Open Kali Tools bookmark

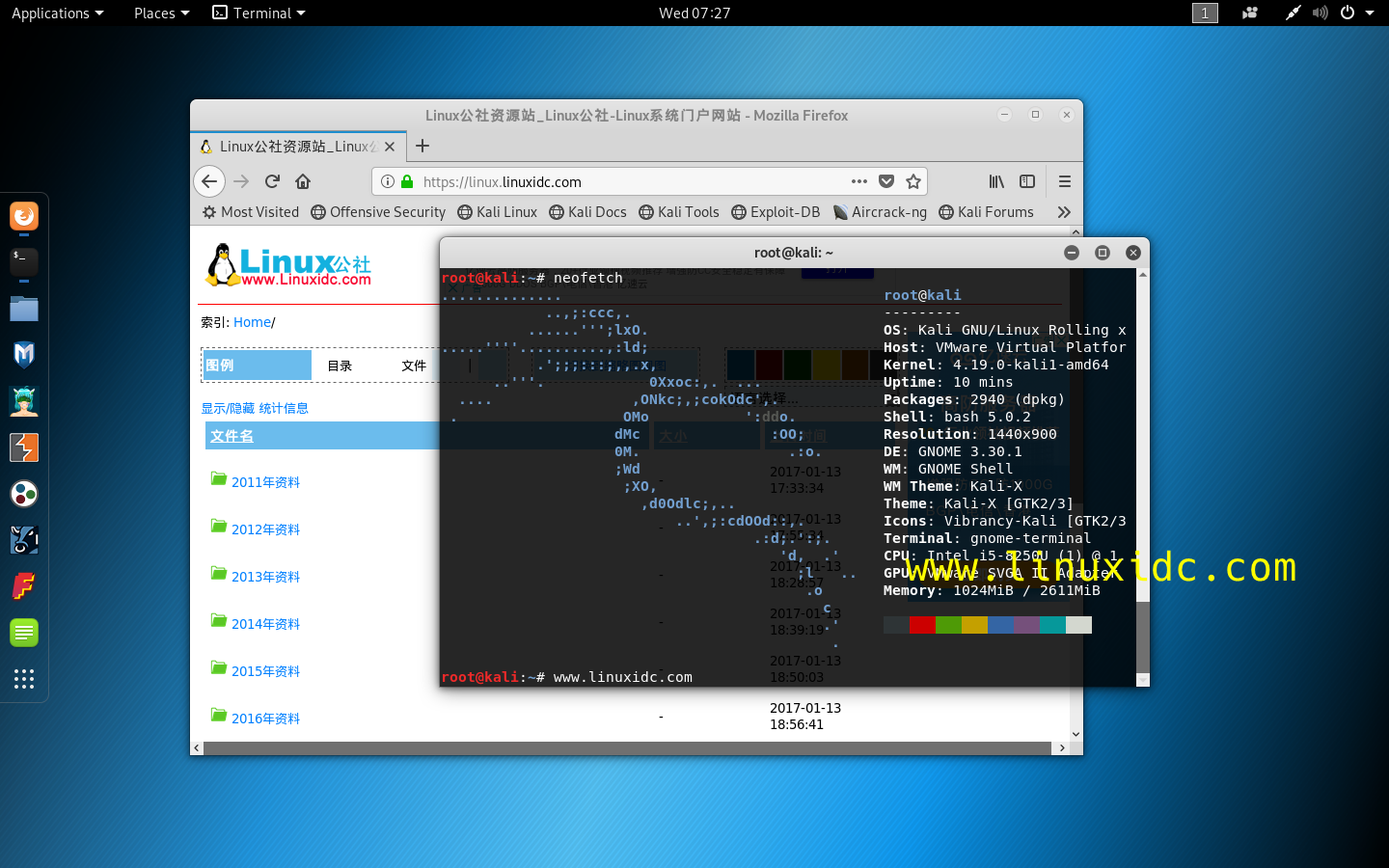[x=679, y=212]
